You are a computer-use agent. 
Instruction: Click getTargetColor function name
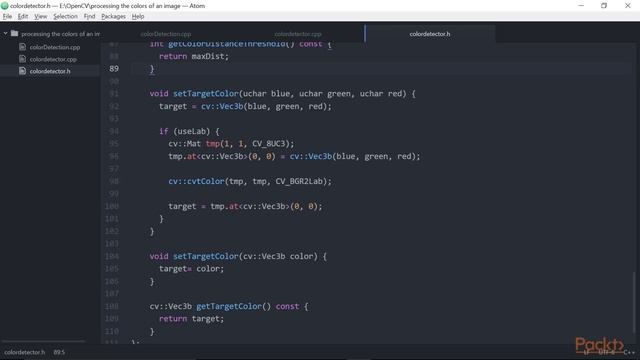pyautogui.click(x=229, y=307)
